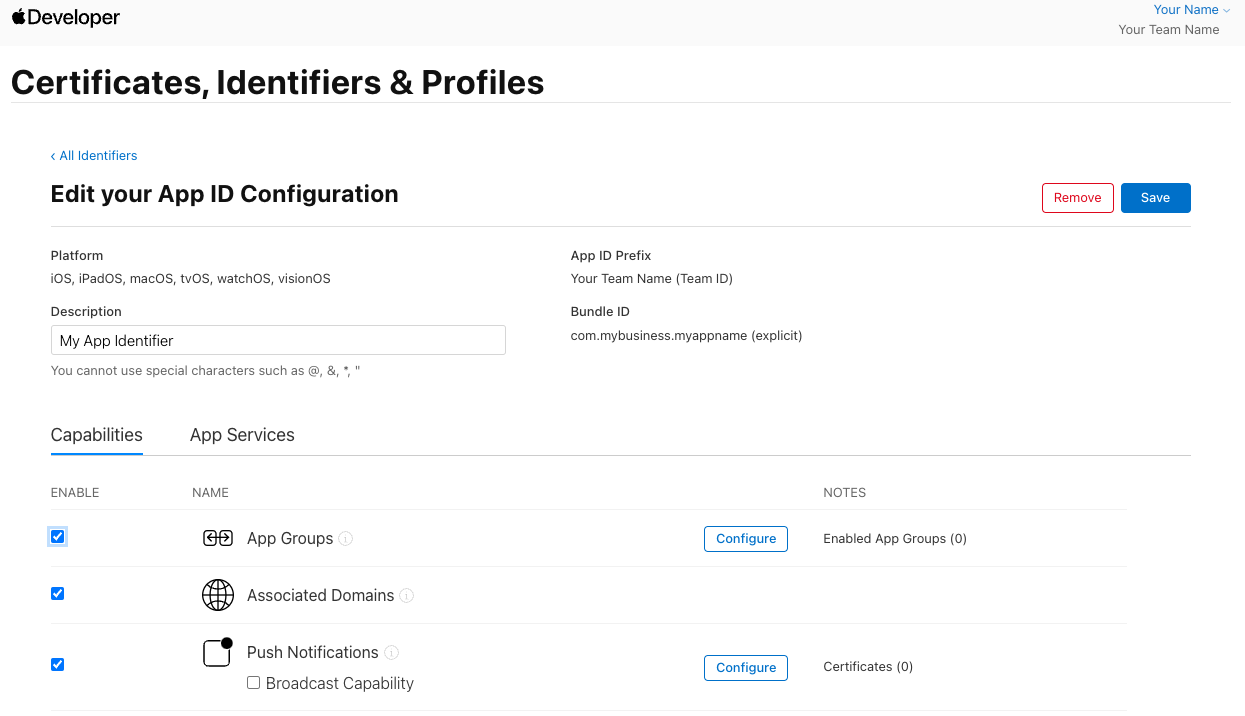Click the Push Notifications icon
Screen dimensions: 1245x716
pos(217,652)
